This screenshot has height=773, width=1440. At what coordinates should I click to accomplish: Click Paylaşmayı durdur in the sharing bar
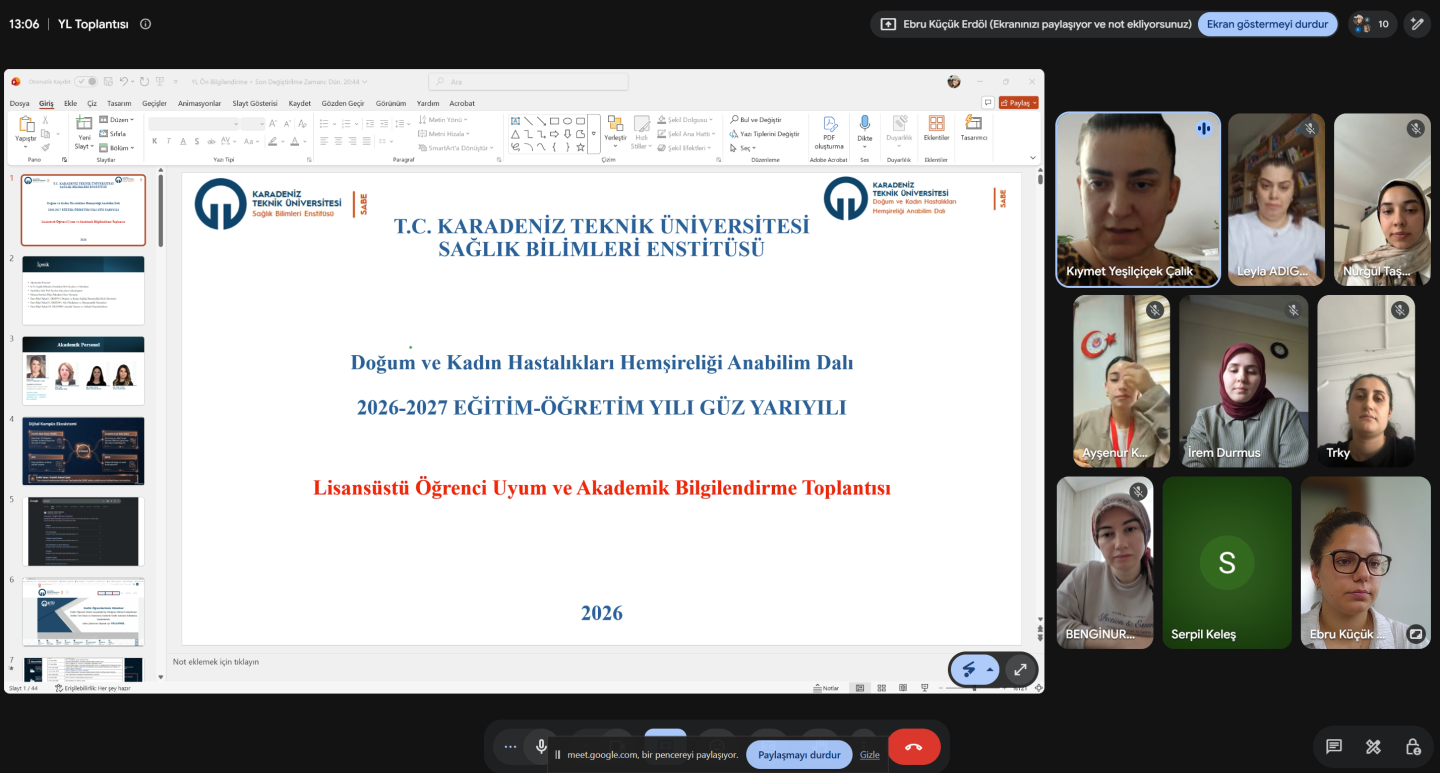point(799,754)
